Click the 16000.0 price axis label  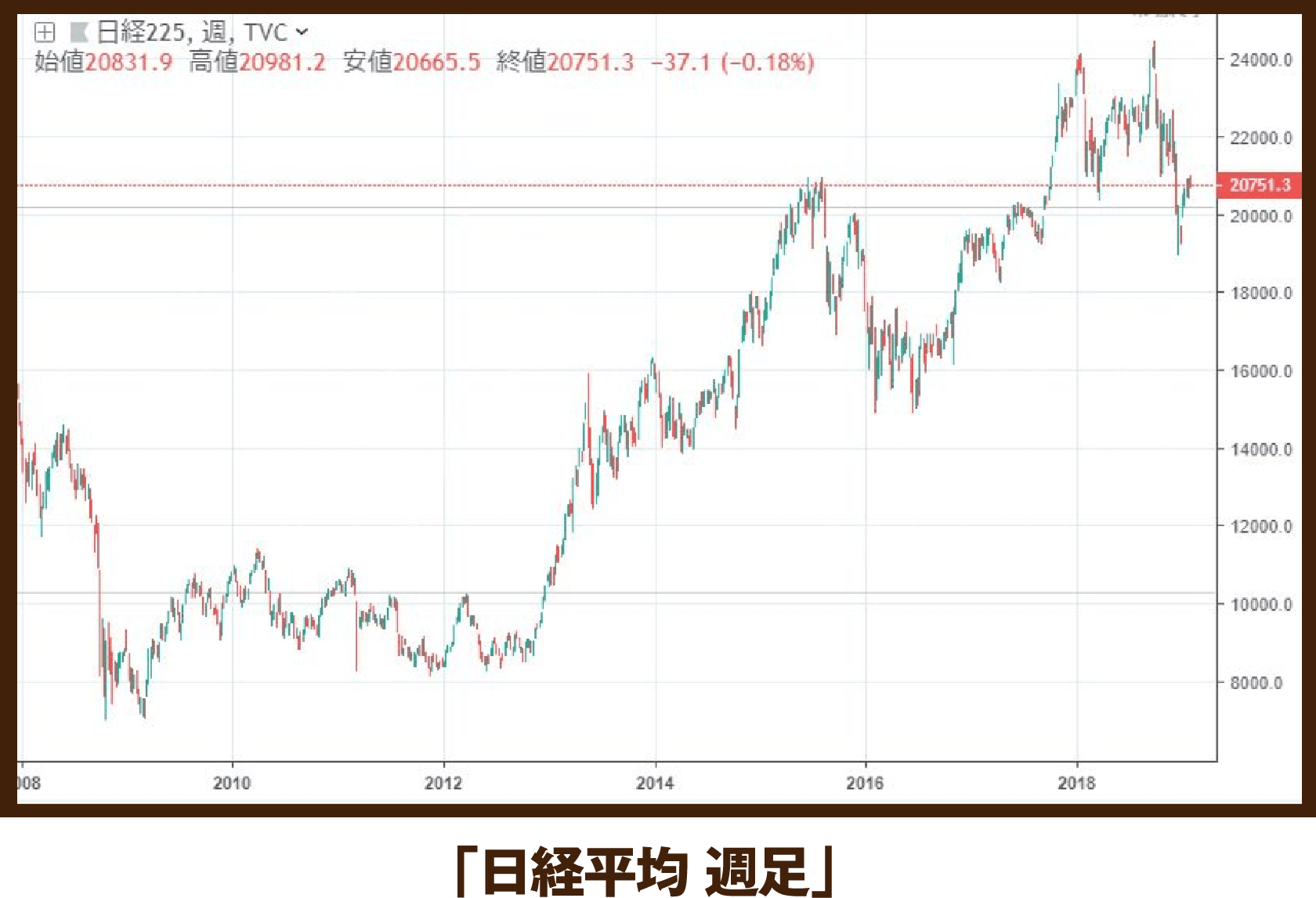[1260, 371]
